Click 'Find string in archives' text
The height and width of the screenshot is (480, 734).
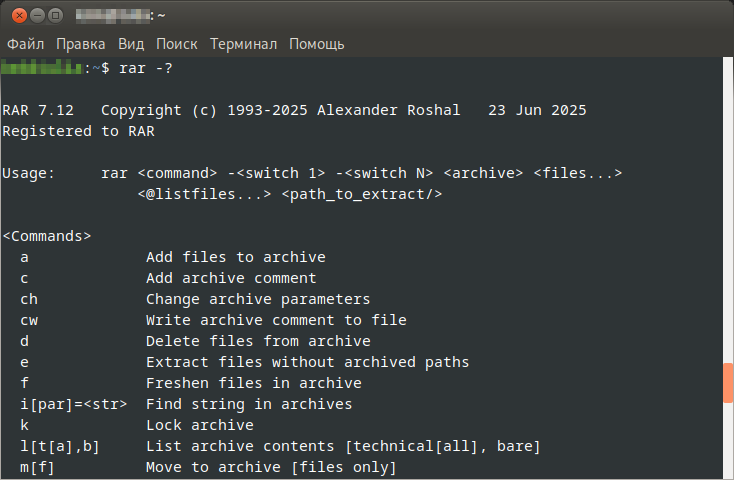click(249, 404)
